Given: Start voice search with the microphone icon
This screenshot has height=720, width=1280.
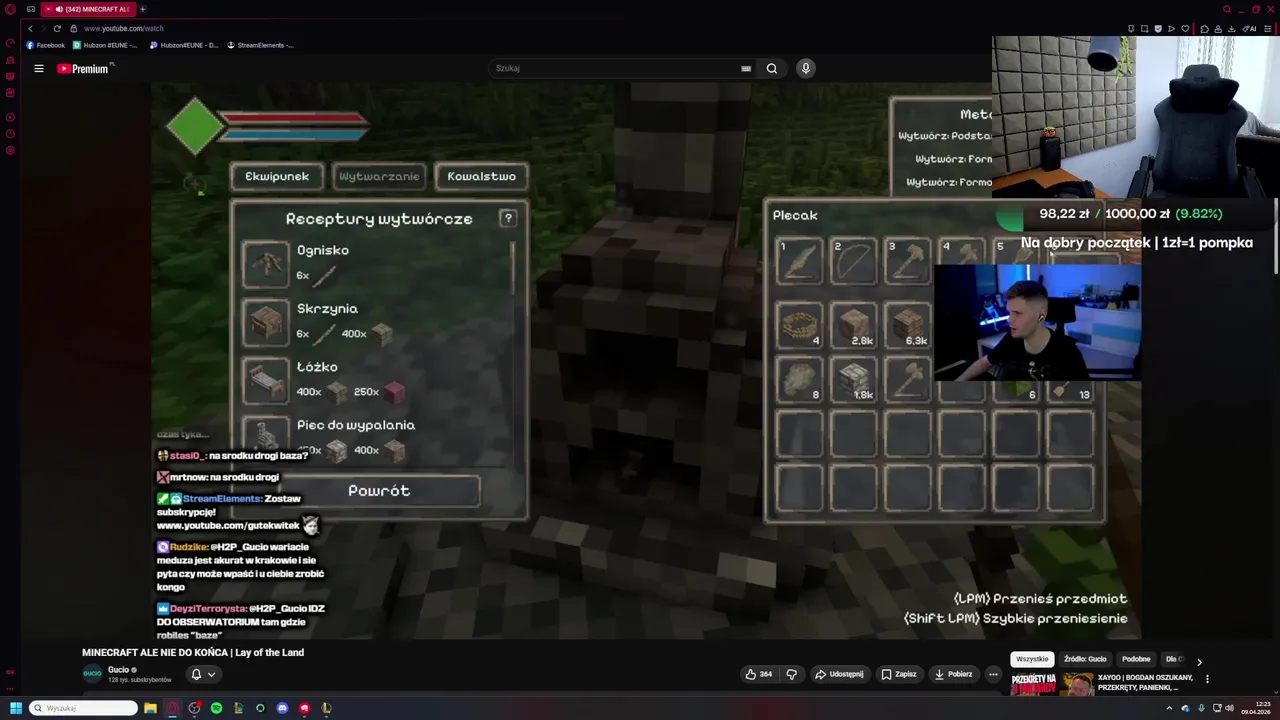Looking at the screenshot, I should click(805, 68).
